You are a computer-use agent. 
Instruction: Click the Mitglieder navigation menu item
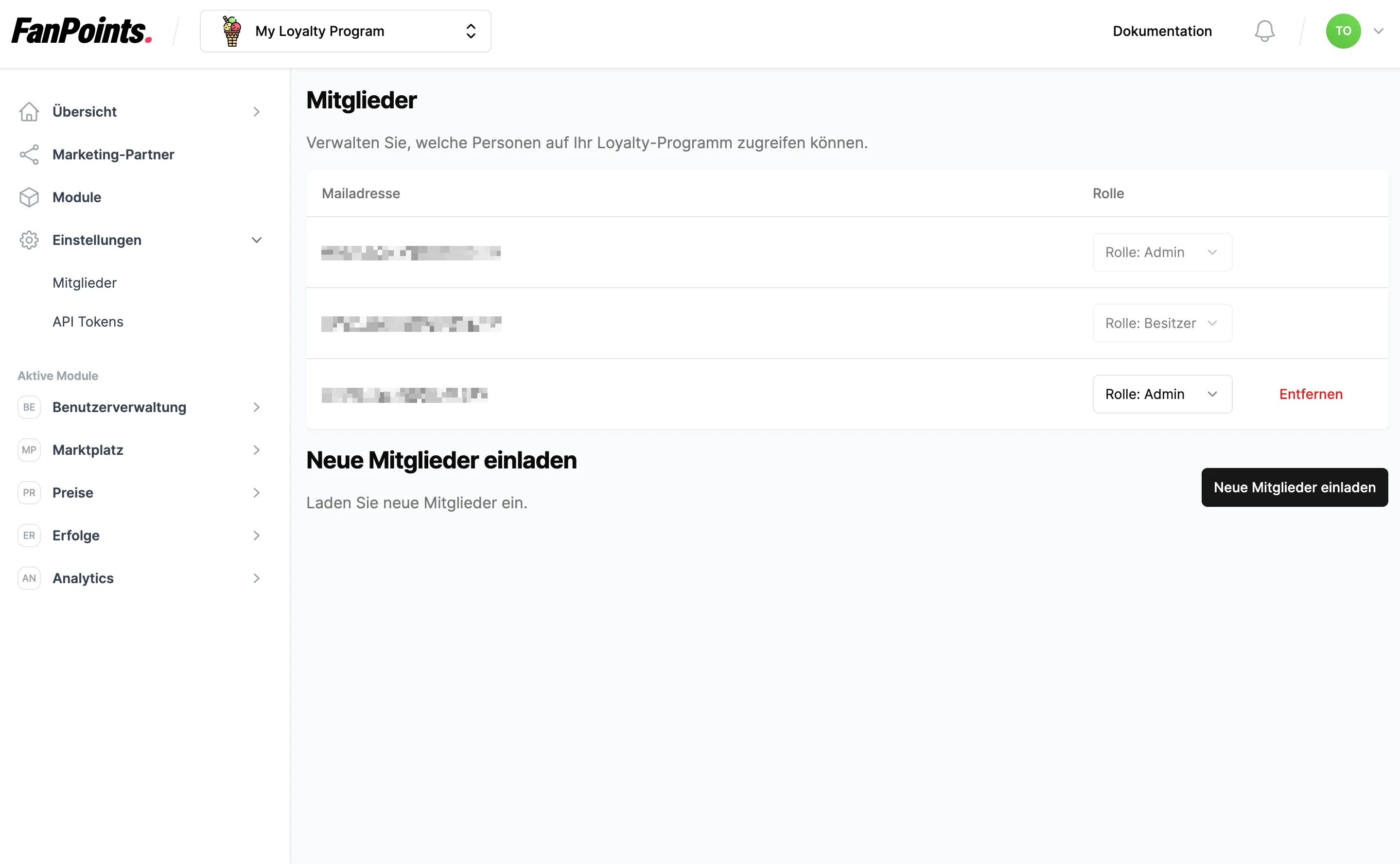click(84, 282)
